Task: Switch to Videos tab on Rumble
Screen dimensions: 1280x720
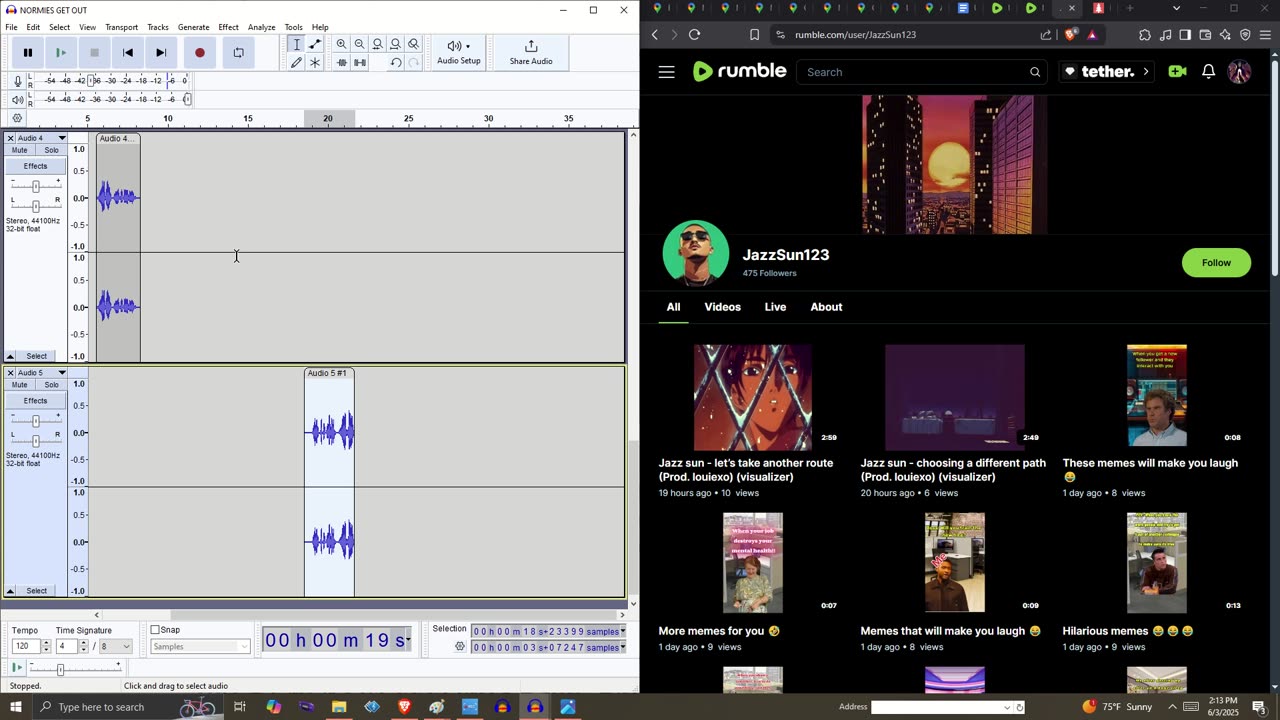Action: coord(722,307)
